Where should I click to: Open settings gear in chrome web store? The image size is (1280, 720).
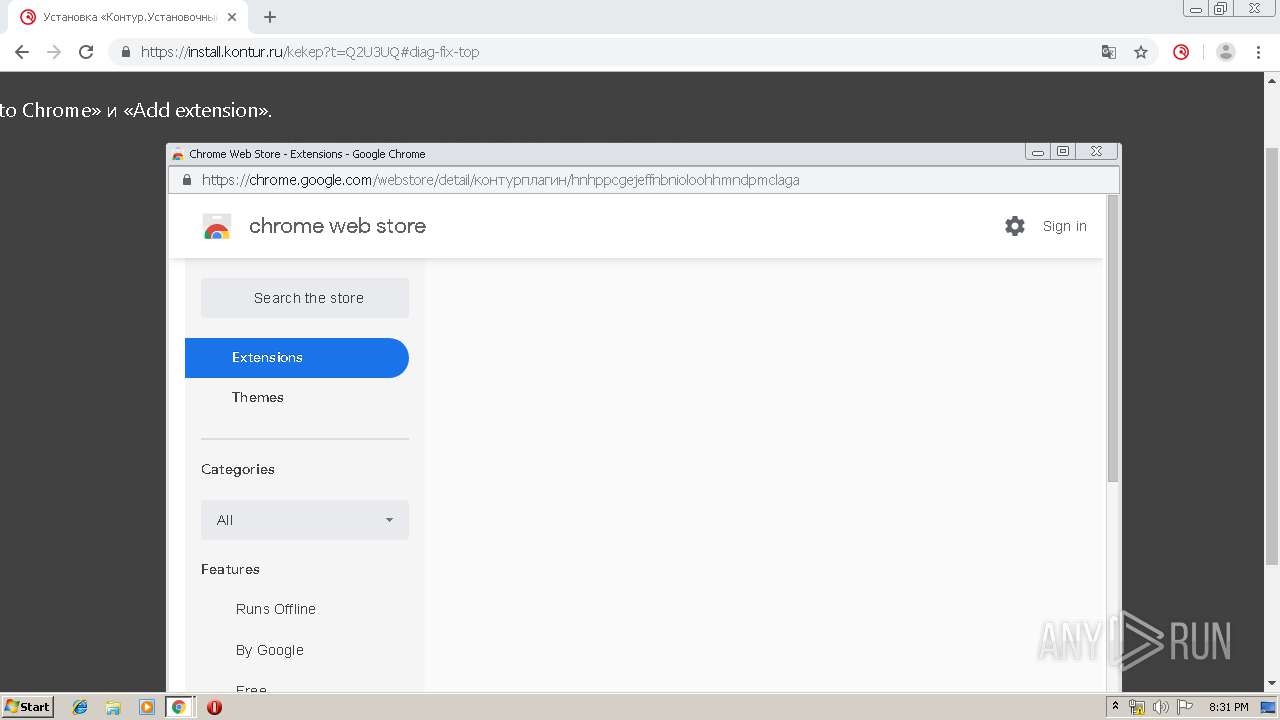coord(1015,226)
